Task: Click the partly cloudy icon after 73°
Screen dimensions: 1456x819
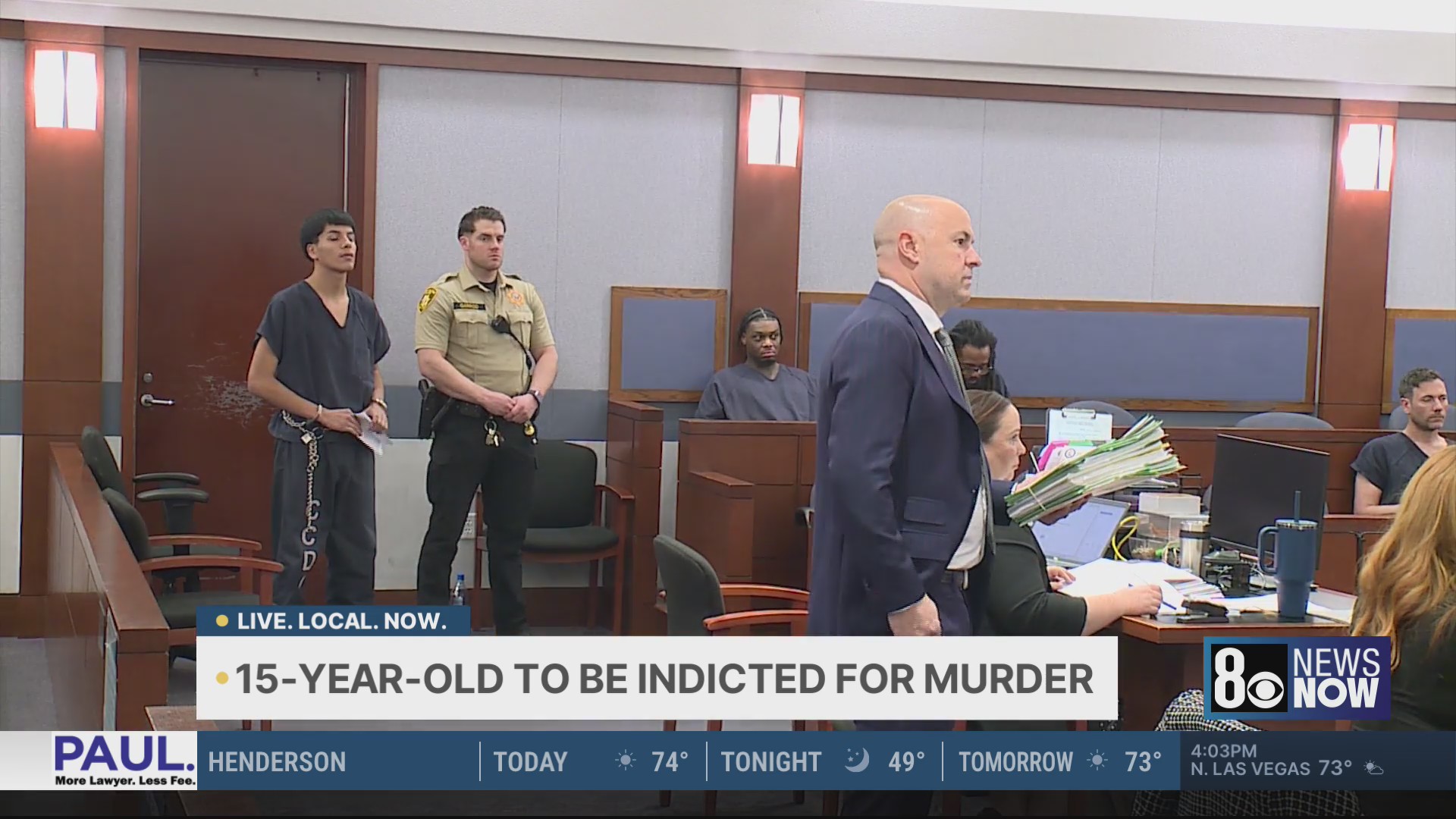Action: (x=1373, y=769)
